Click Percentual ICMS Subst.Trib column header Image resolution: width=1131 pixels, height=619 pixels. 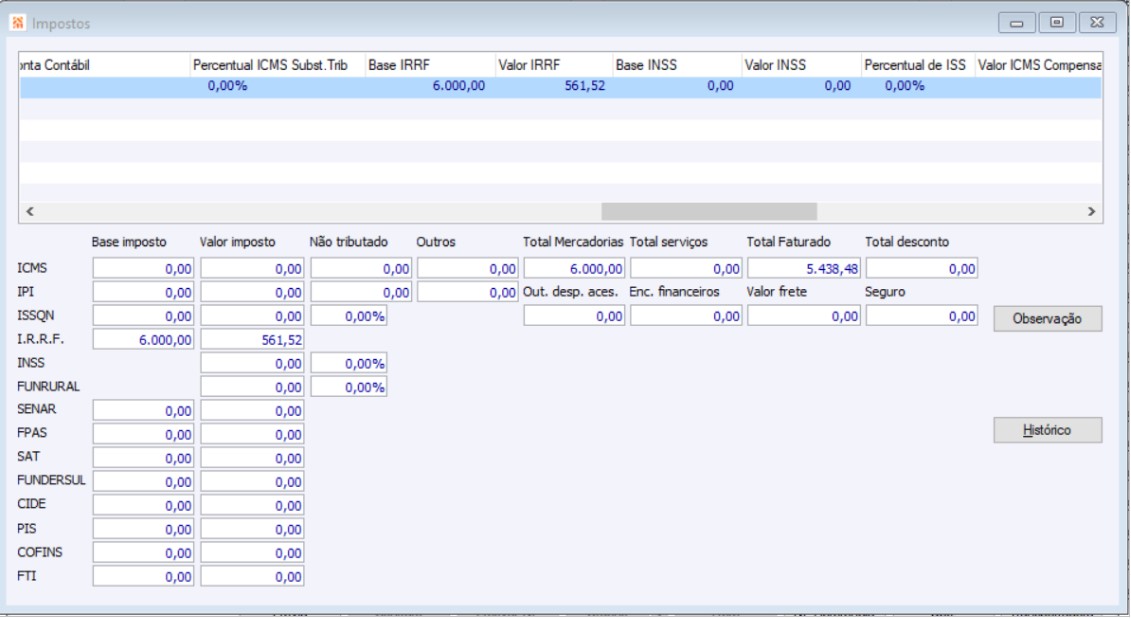[x=274, y=65]
